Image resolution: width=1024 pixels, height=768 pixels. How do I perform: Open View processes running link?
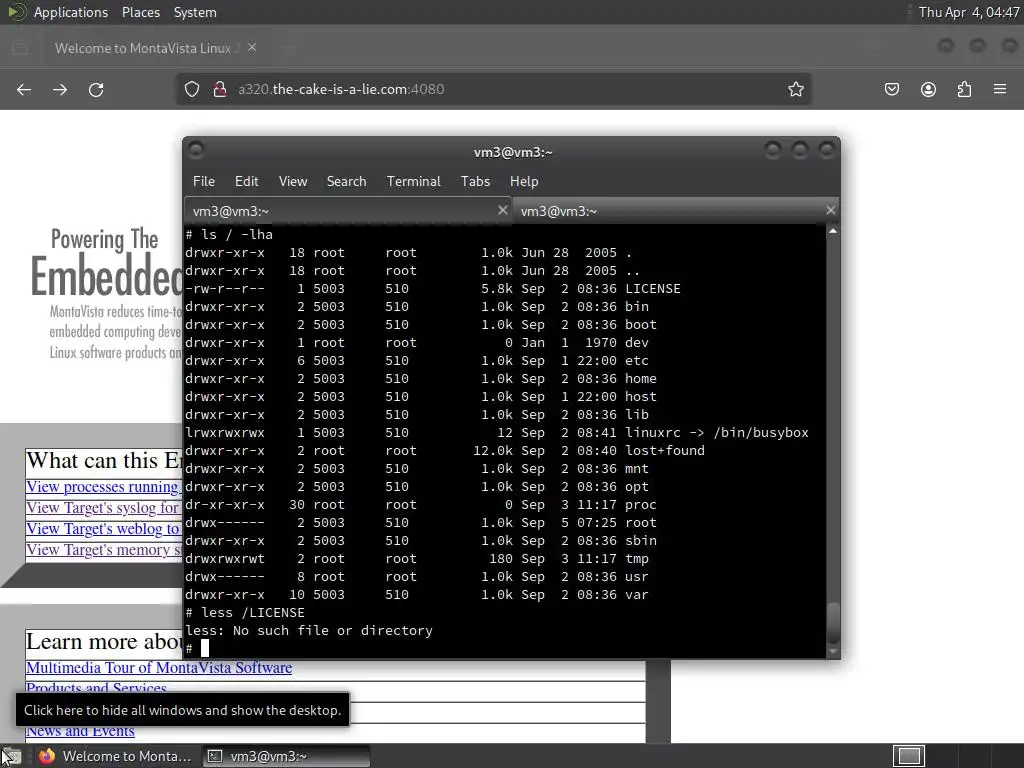tap(103, 487)
